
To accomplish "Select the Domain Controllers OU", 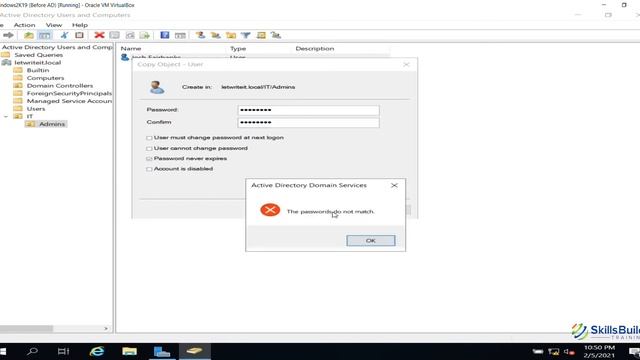I will tap(60, 86).
